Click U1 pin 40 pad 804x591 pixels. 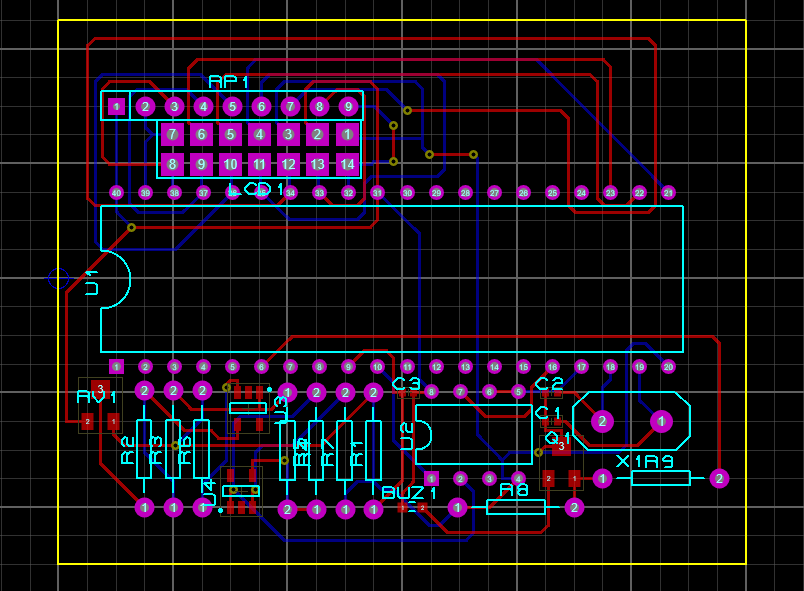pyautogui.click(x=116, y=193)
